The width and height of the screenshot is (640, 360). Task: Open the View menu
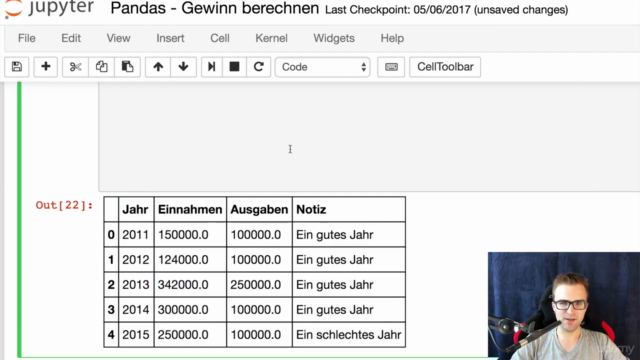coord(118,38)
